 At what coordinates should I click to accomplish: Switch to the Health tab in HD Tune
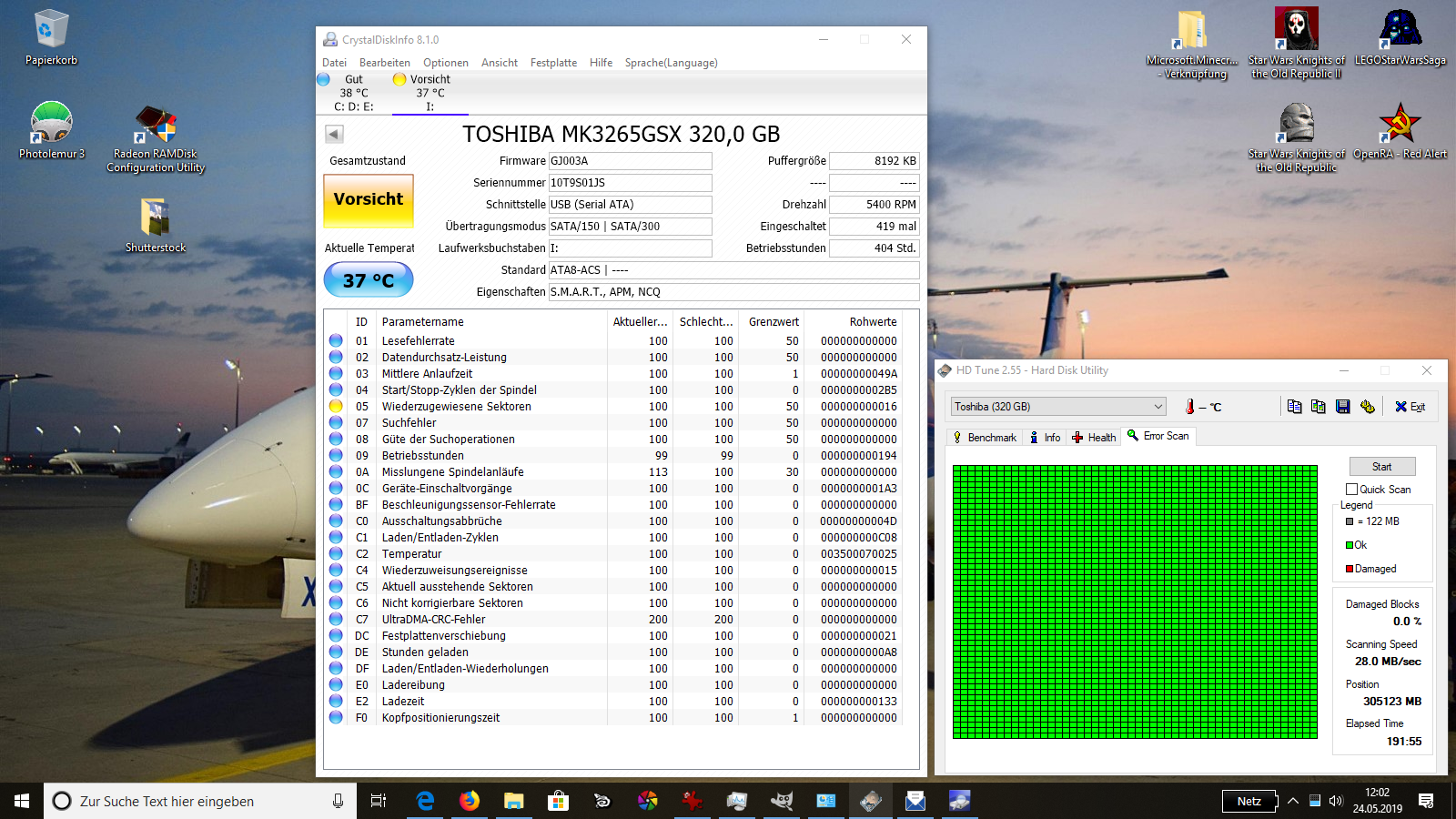point(1094,438)
